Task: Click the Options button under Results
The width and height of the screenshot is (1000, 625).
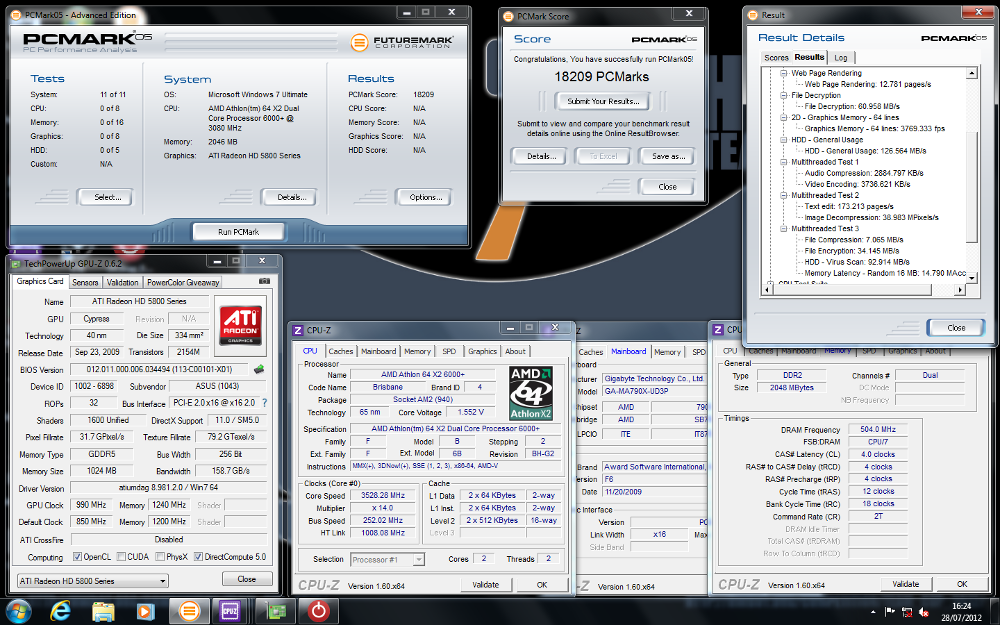Action: (x=425, y=197)
